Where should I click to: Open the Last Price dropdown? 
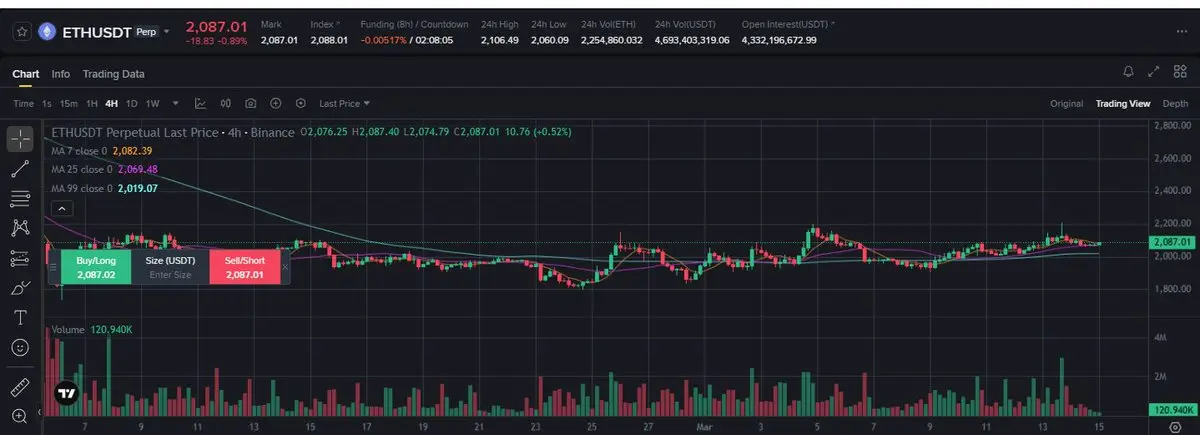click(x=345, y=103)
